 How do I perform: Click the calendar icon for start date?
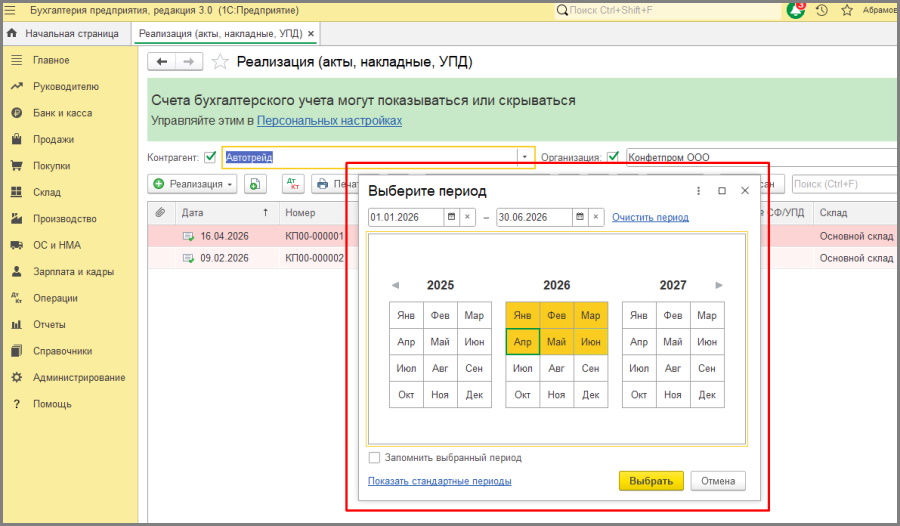(451, 217)
